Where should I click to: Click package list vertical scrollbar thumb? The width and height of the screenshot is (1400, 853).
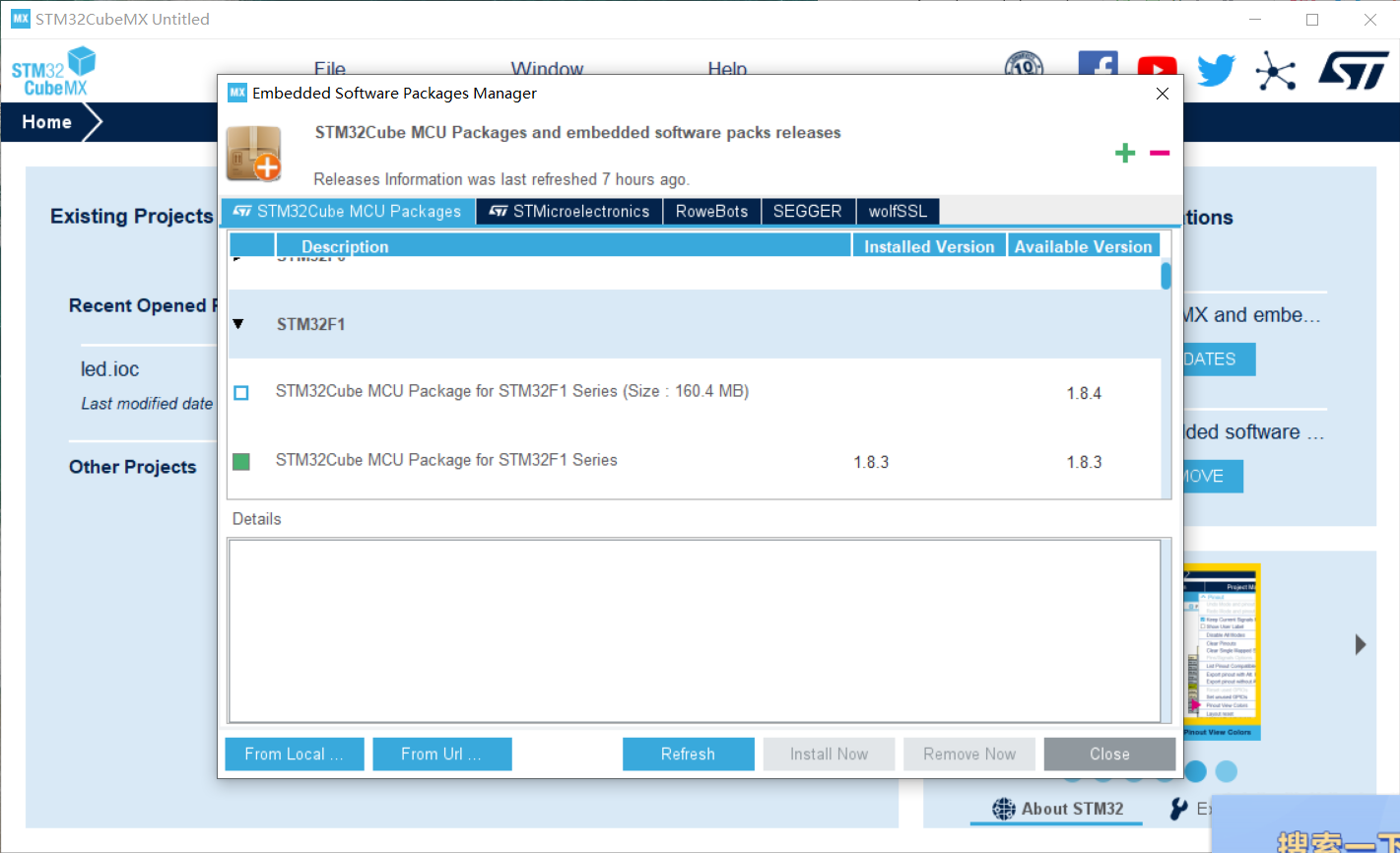(1166, 275)
